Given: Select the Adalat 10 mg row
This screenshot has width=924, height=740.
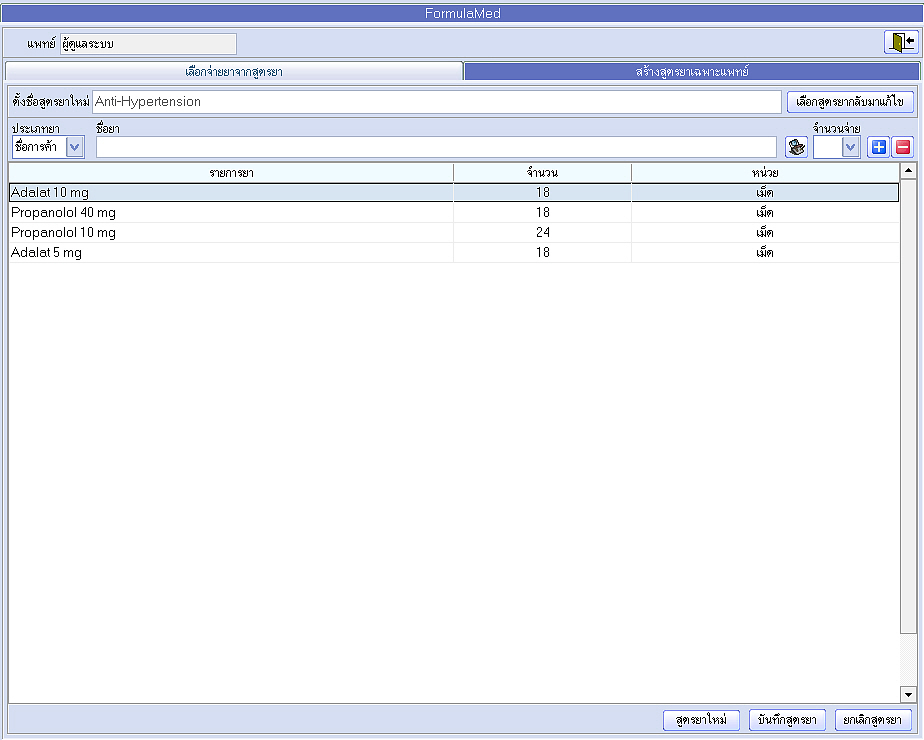Looking at the screenshot, I should pos(454,192).
